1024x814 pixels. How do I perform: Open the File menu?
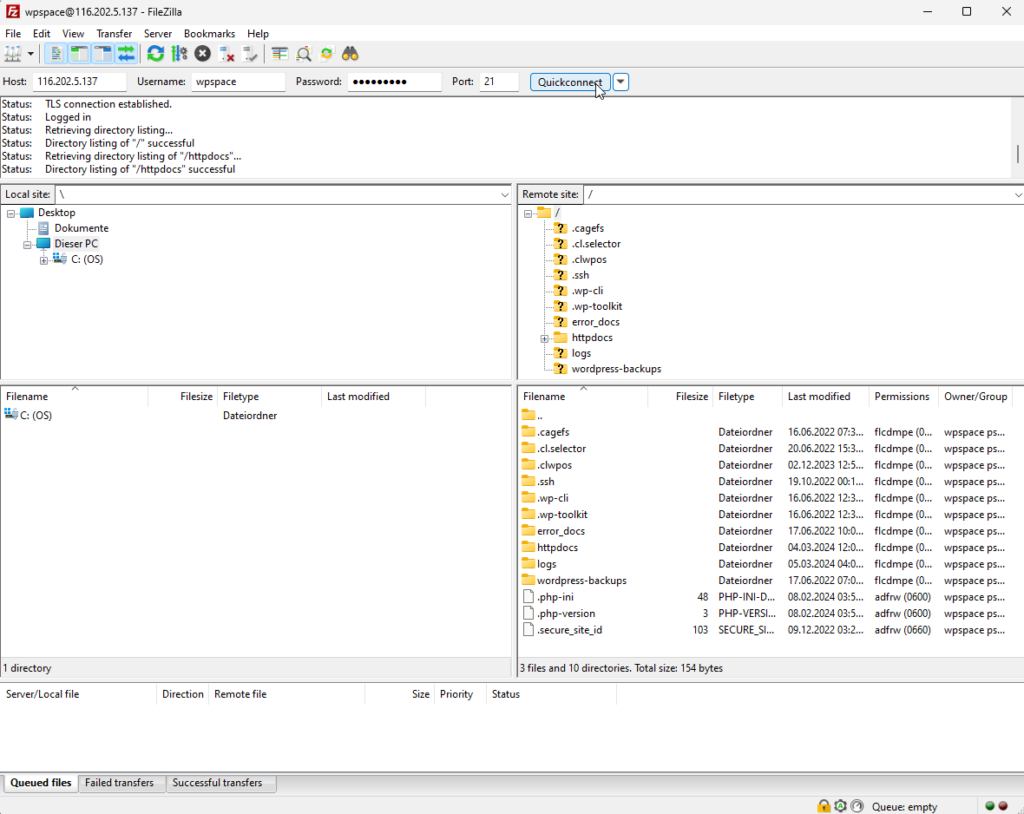pos(13,33)
